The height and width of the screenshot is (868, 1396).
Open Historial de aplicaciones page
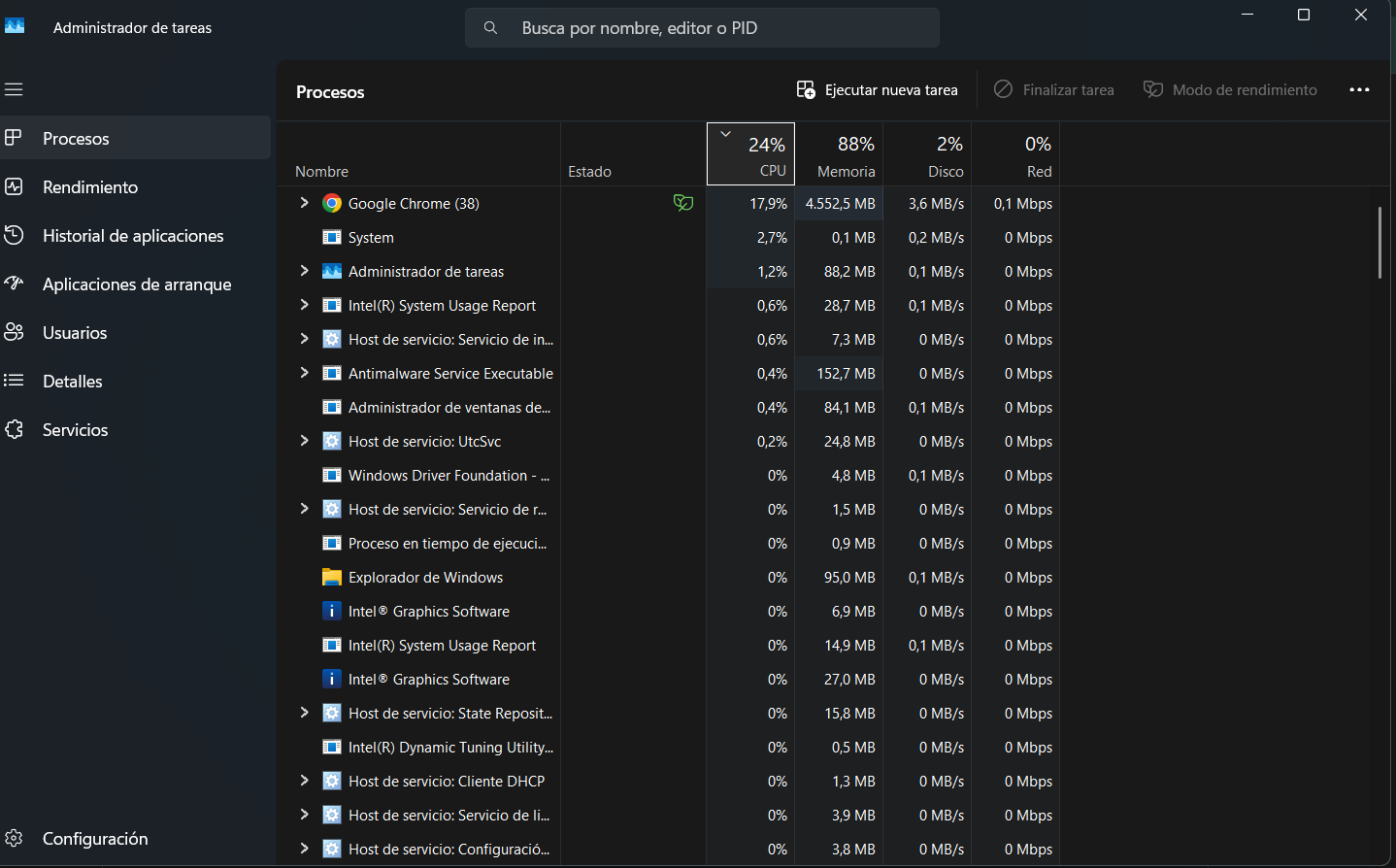(135, 235)
